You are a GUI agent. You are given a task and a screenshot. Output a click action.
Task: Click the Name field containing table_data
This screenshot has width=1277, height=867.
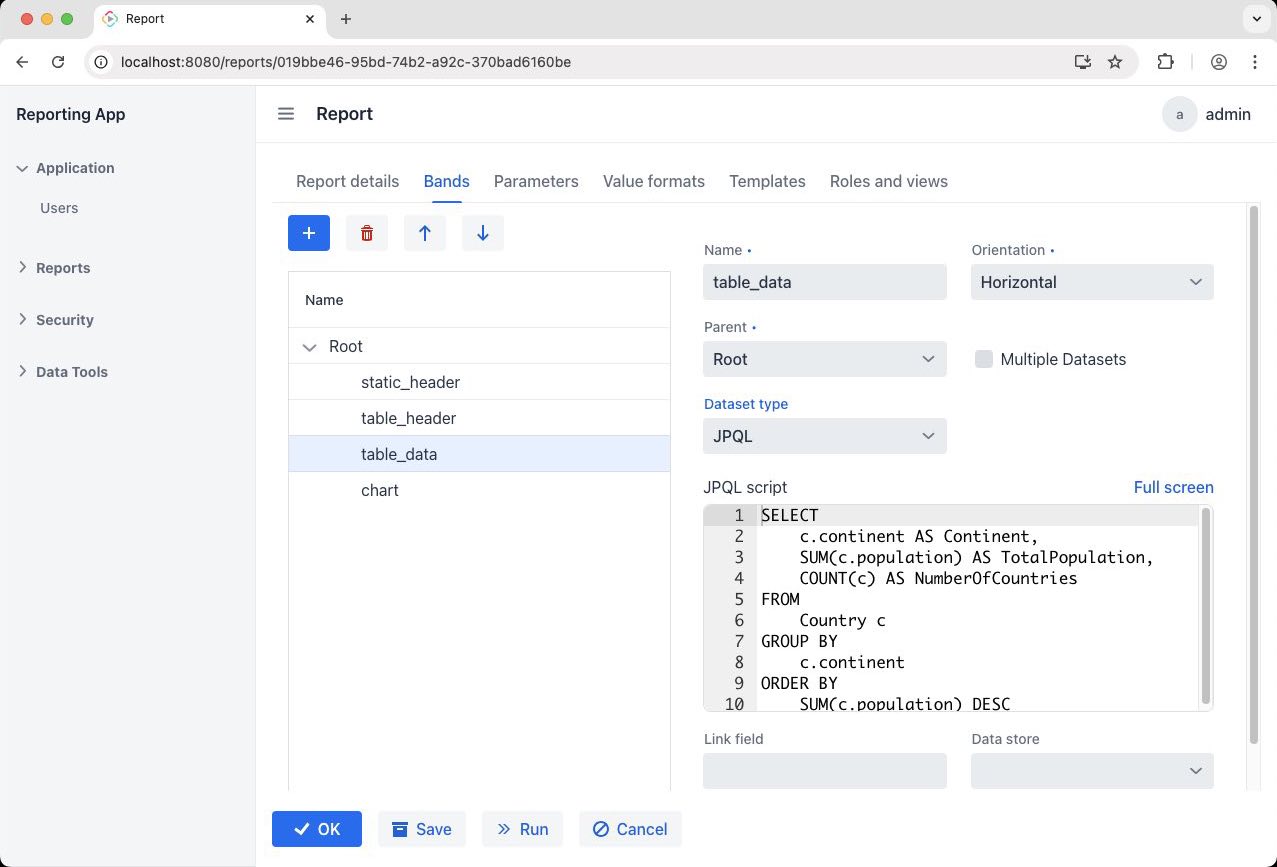click(825, 282)
